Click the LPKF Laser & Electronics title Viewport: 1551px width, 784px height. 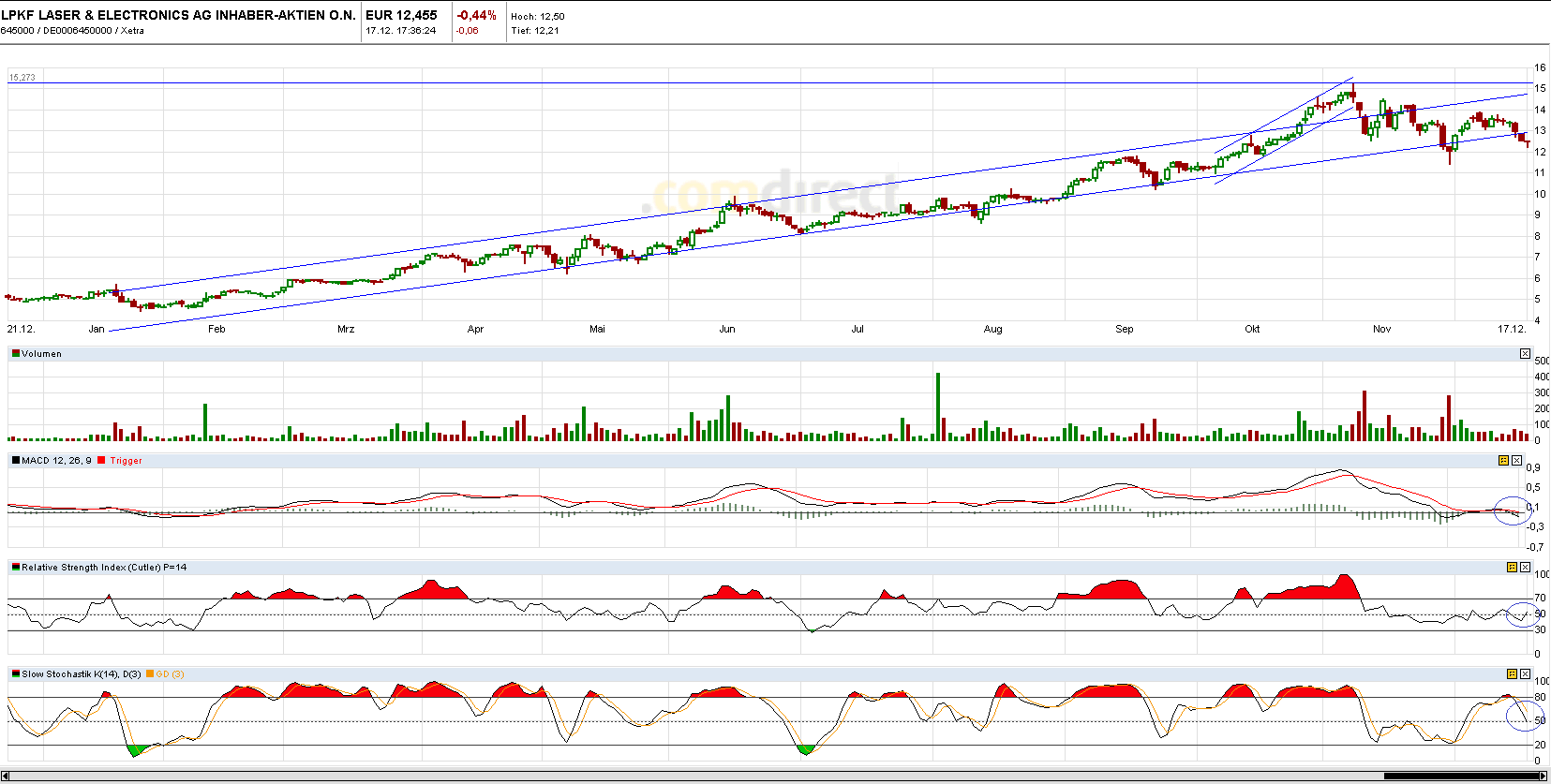pos(178,15)
